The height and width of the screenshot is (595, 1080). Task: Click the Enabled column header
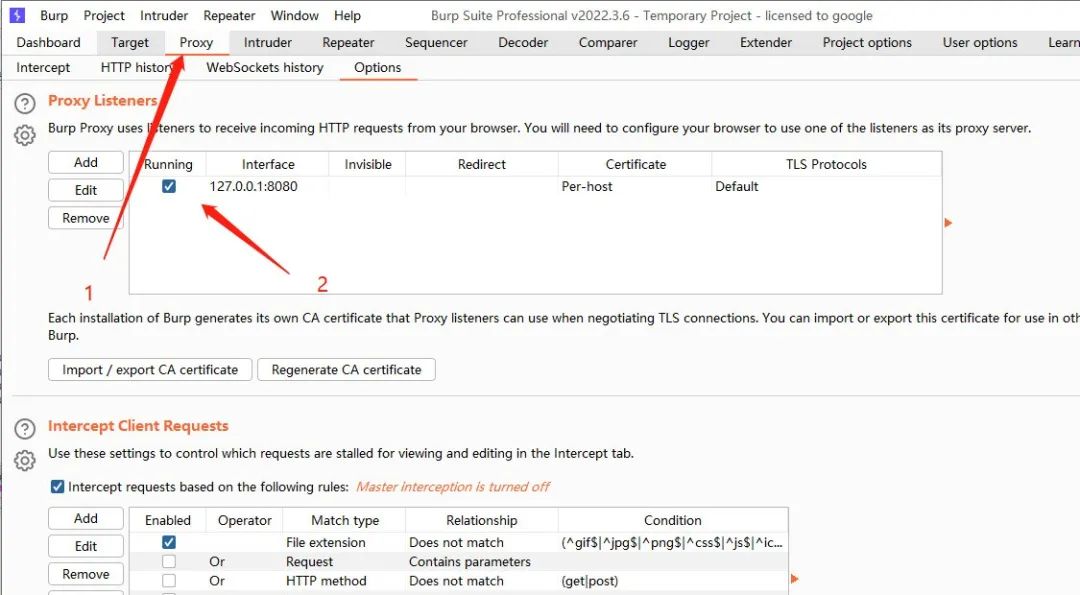[168, 521]
